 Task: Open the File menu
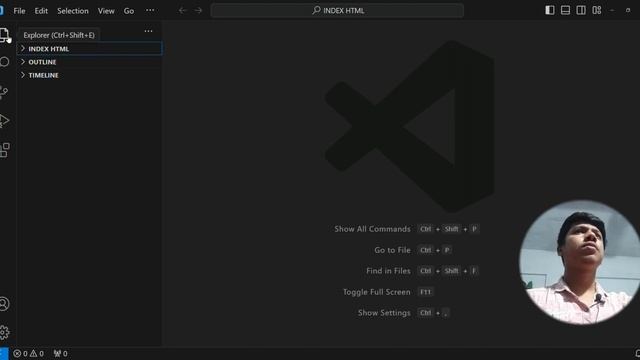coord(19,11)
